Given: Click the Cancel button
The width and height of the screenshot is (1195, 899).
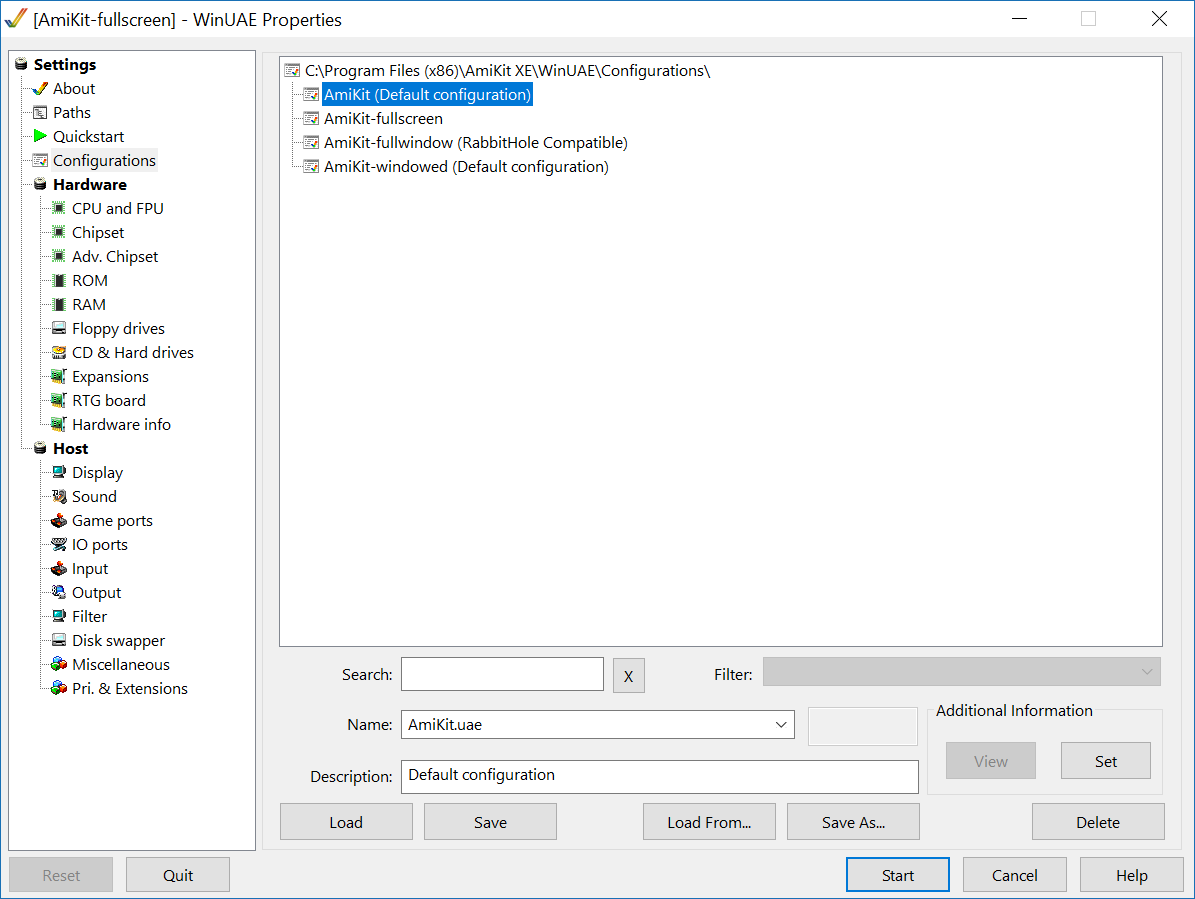Looking at the screenshot, I should (1014, 875).
